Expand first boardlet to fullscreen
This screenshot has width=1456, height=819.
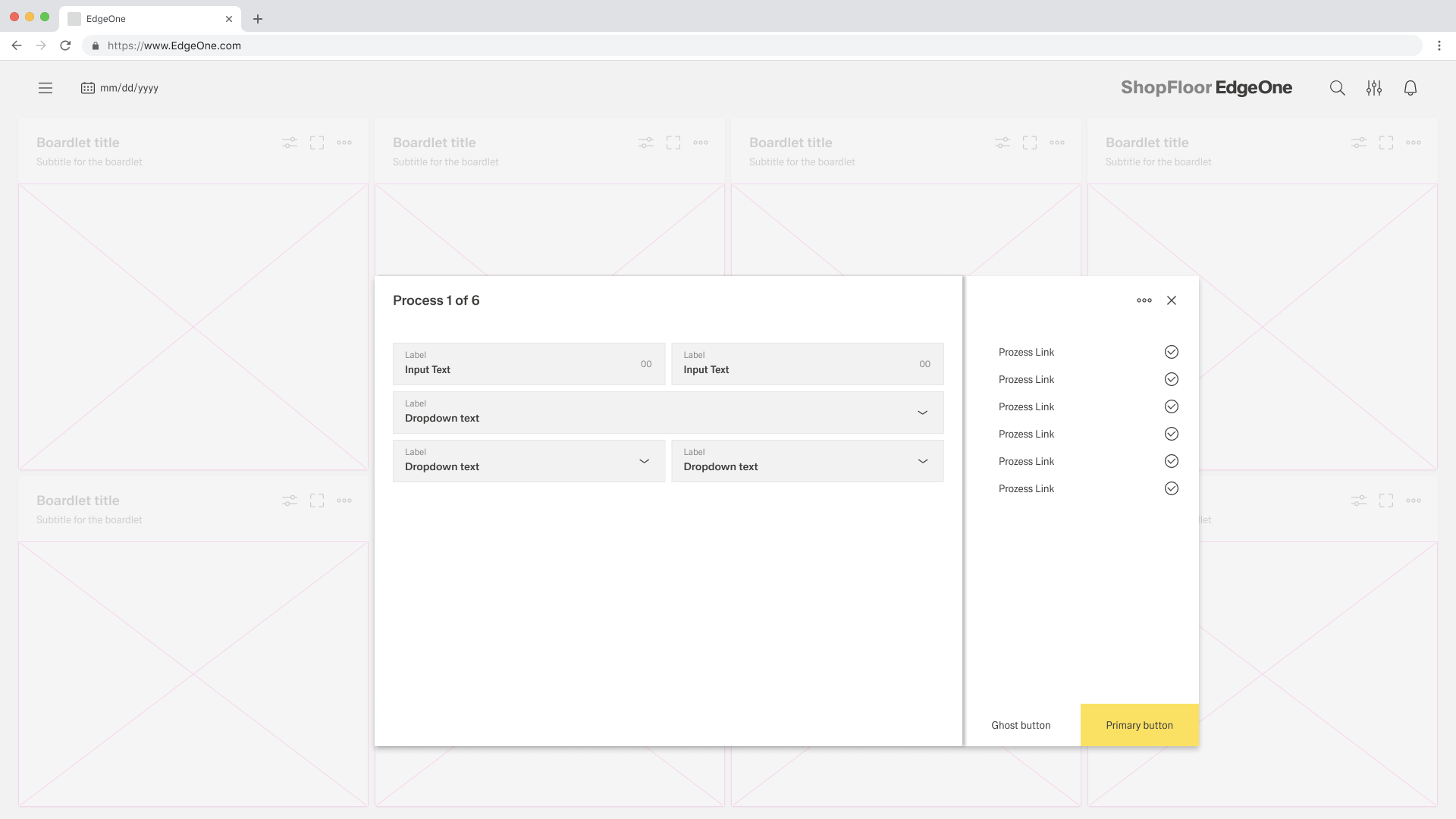pyautogui.click(x=317, y=143)
